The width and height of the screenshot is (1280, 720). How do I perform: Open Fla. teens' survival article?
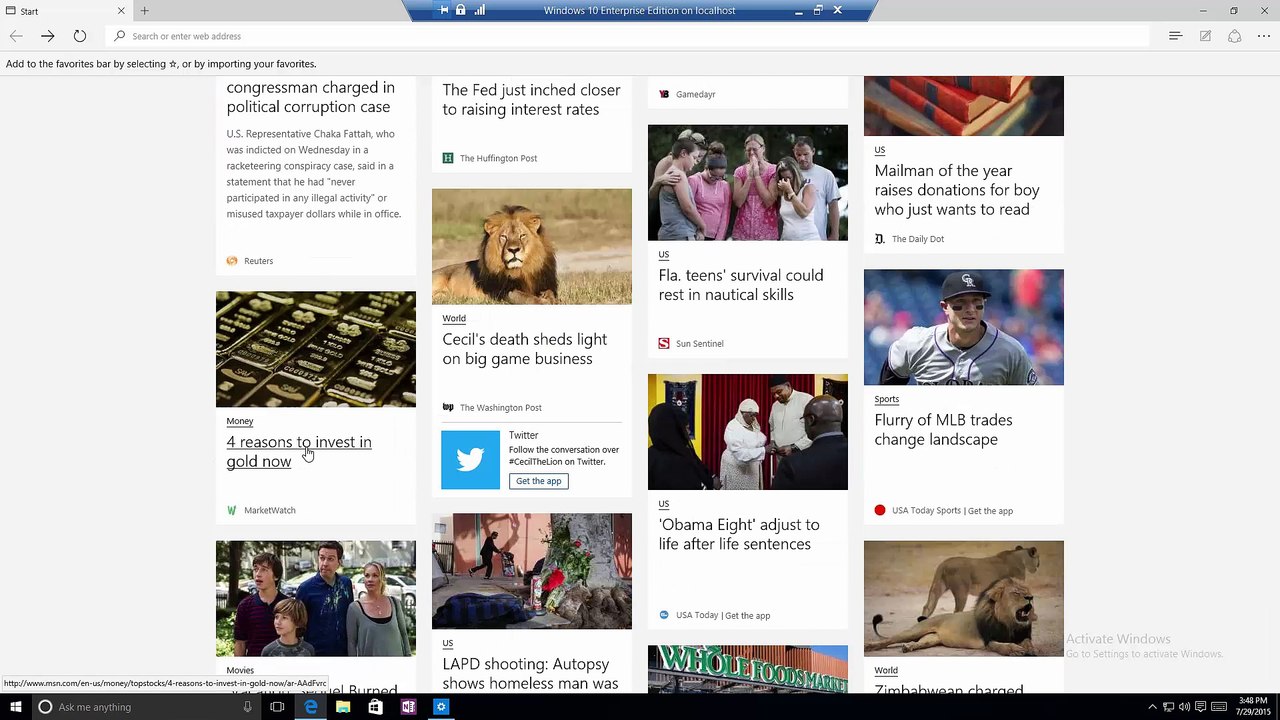[741, 285]
